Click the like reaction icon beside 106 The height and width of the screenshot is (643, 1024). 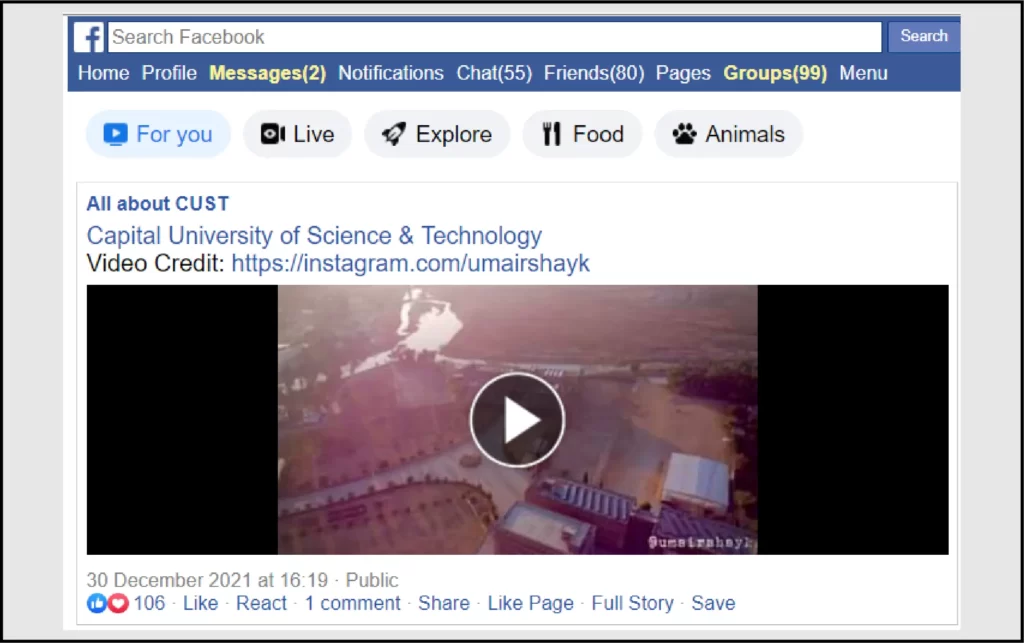point(96,603)
